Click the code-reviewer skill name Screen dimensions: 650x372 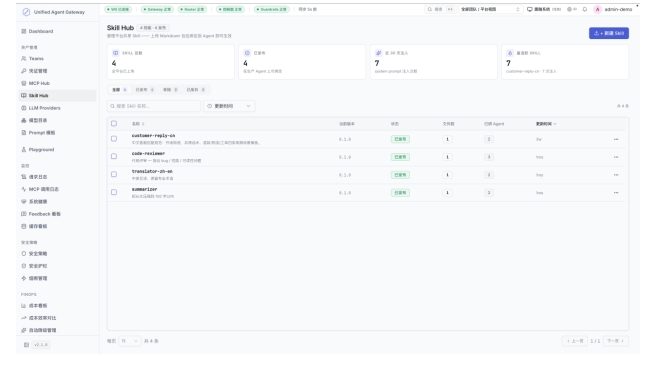(148, 153)
